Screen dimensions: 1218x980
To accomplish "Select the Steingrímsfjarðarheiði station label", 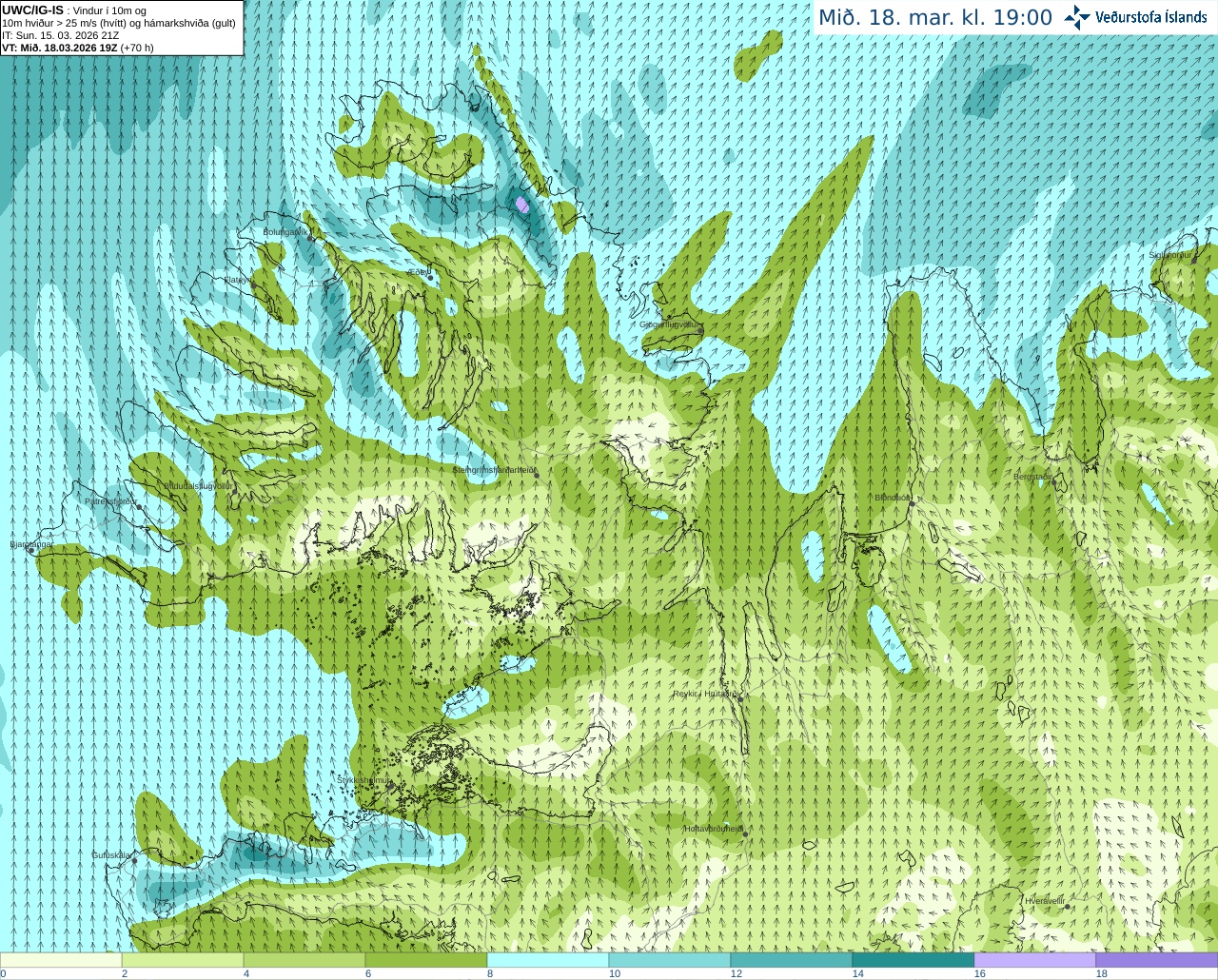I will [492, 470].
